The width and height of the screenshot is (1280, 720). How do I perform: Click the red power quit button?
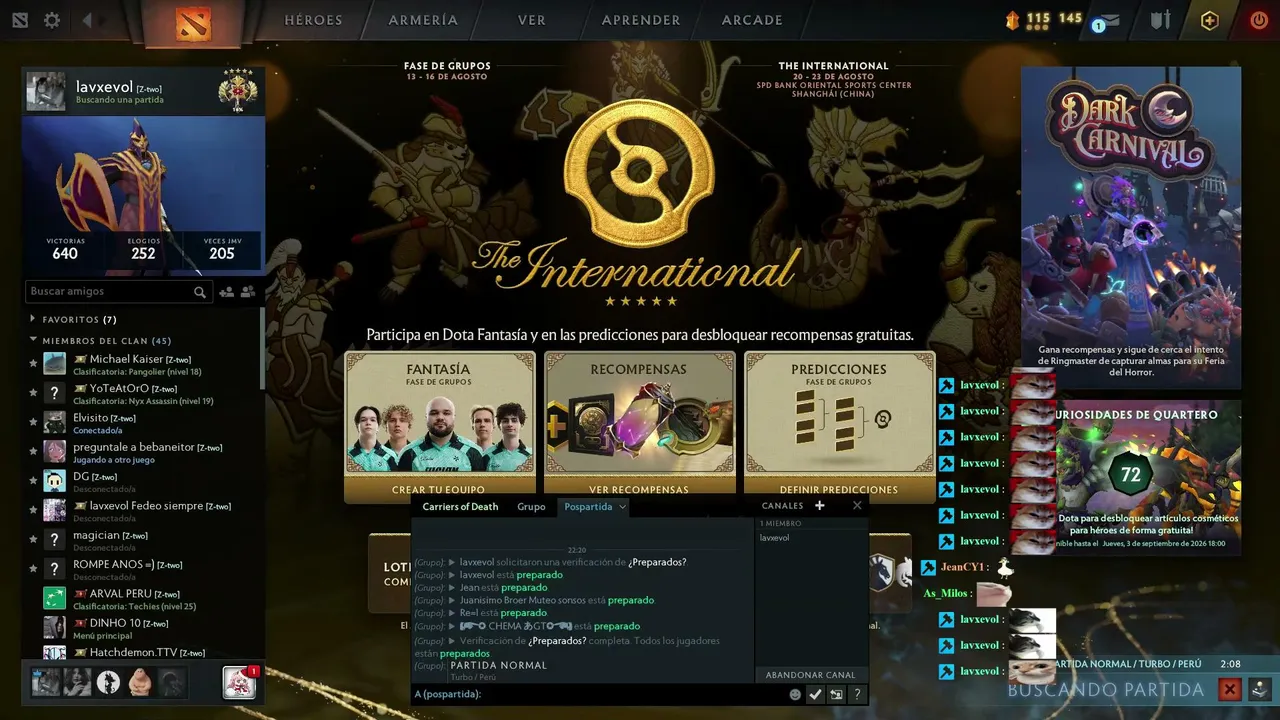(1259, 20)
